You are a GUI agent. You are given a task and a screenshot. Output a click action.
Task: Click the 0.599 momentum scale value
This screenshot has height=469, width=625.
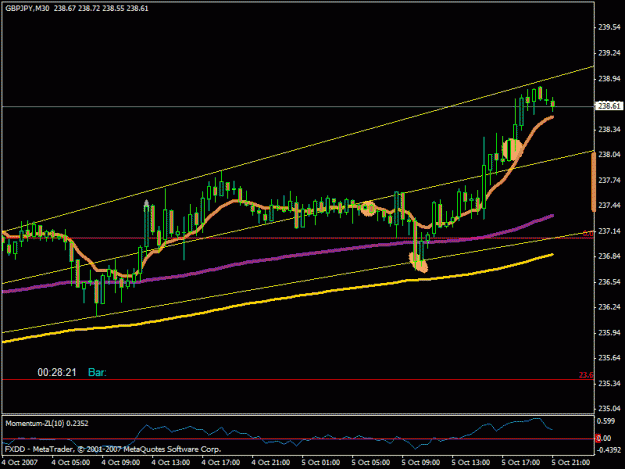[x=606, y=421]
